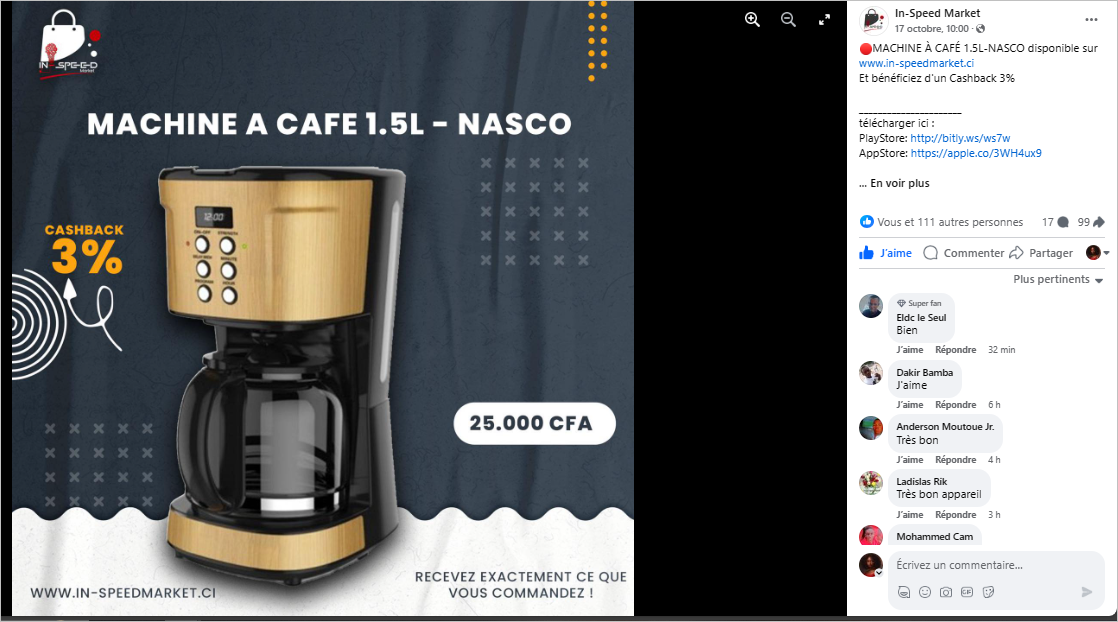Zoom out of the photo
1118x622 pixels.
pyautogui.click(x=788, y=20)
